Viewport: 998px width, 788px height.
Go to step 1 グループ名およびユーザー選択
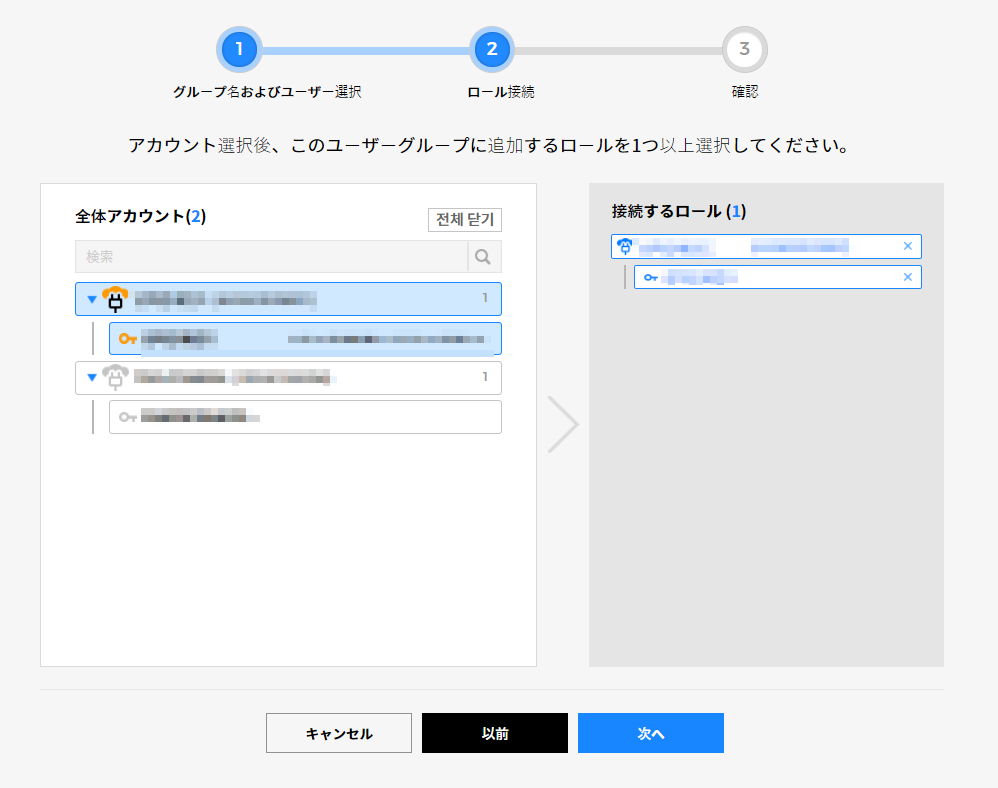pyautogui.click(x=239, y=49)
